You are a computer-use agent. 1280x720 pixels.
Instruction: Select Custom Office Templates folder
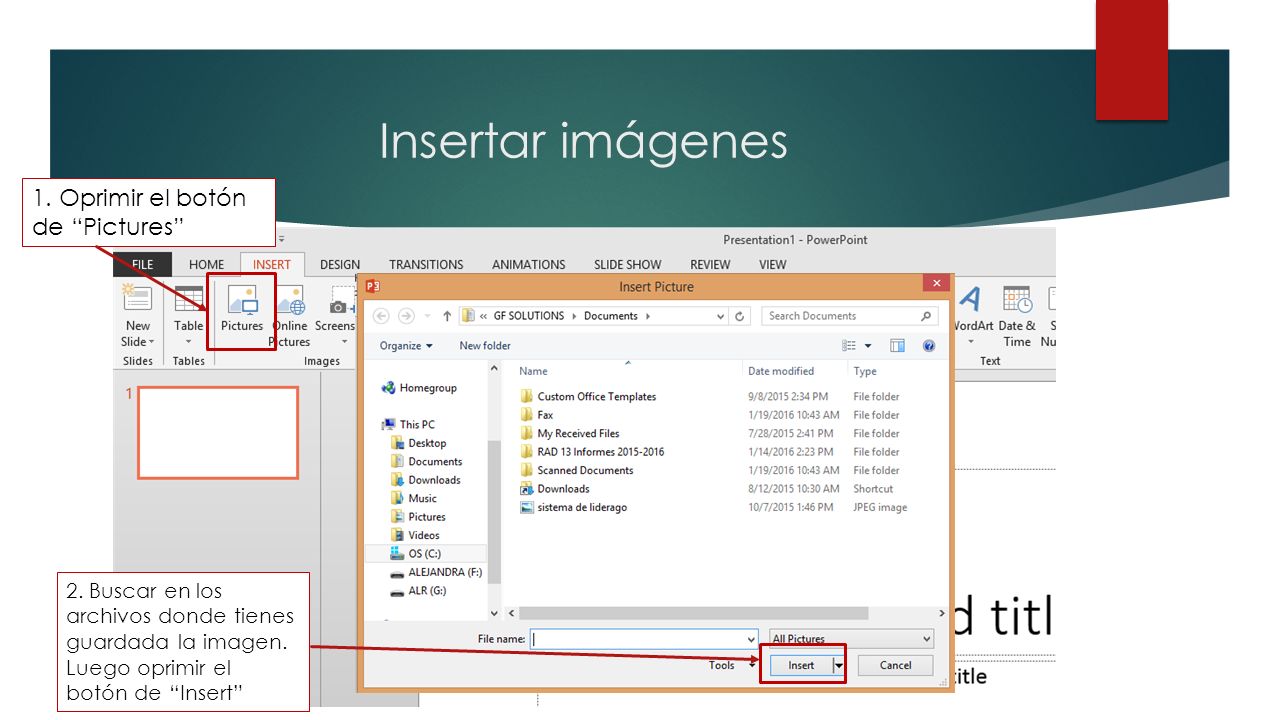[x=596, y=397]
